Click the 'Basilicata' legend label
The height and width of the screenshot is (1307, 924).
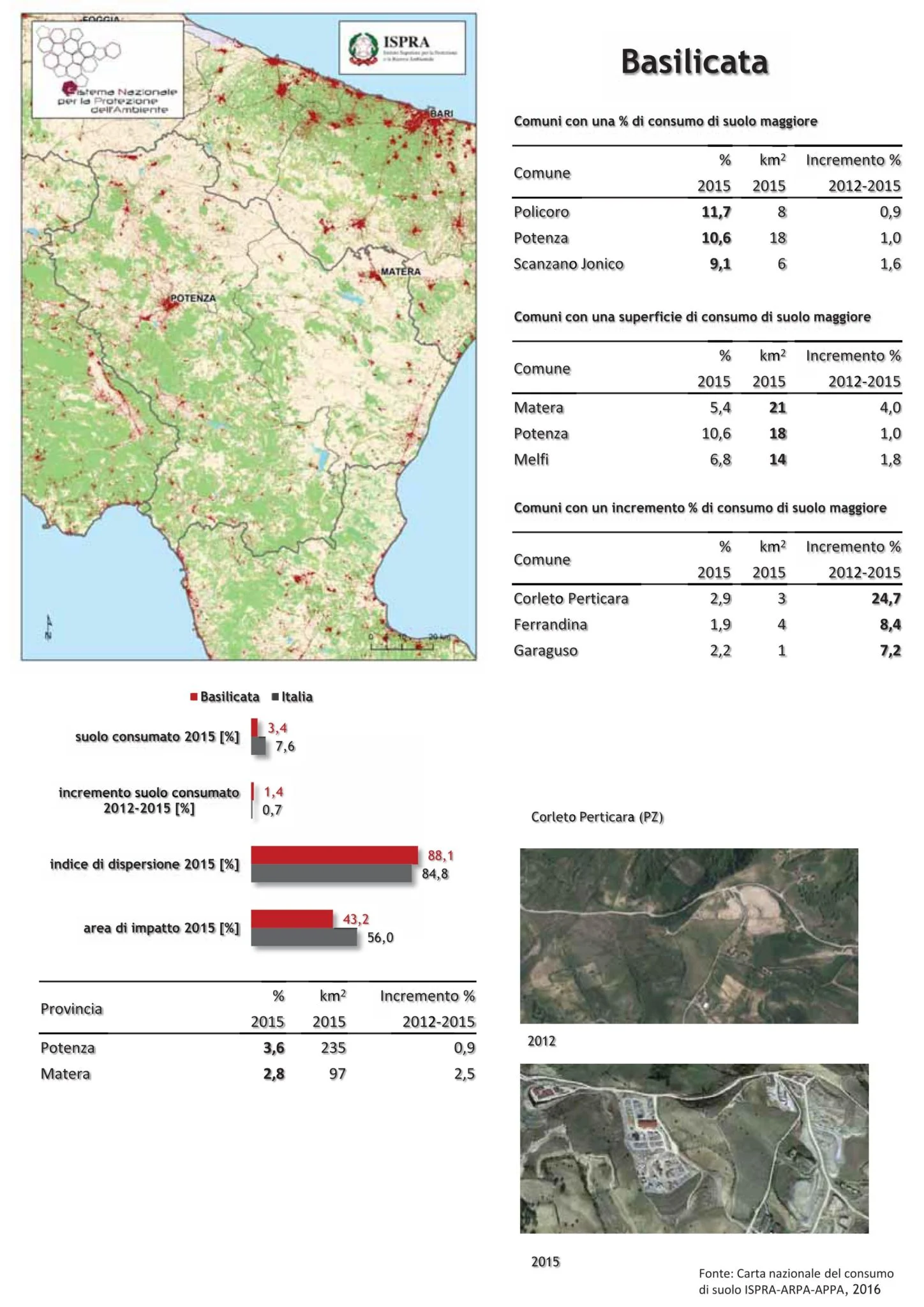tap(230, 696)
